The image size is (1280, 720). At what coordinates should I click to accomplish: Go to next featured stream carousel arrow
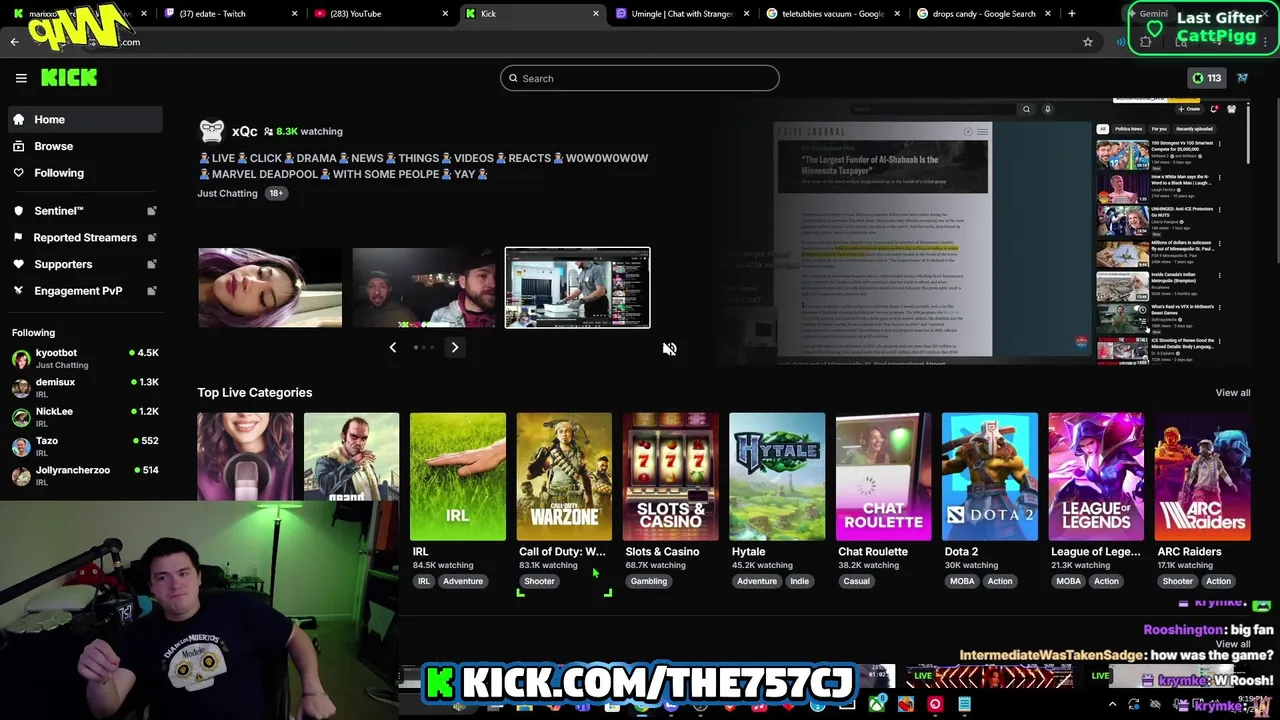coord(455,347)
